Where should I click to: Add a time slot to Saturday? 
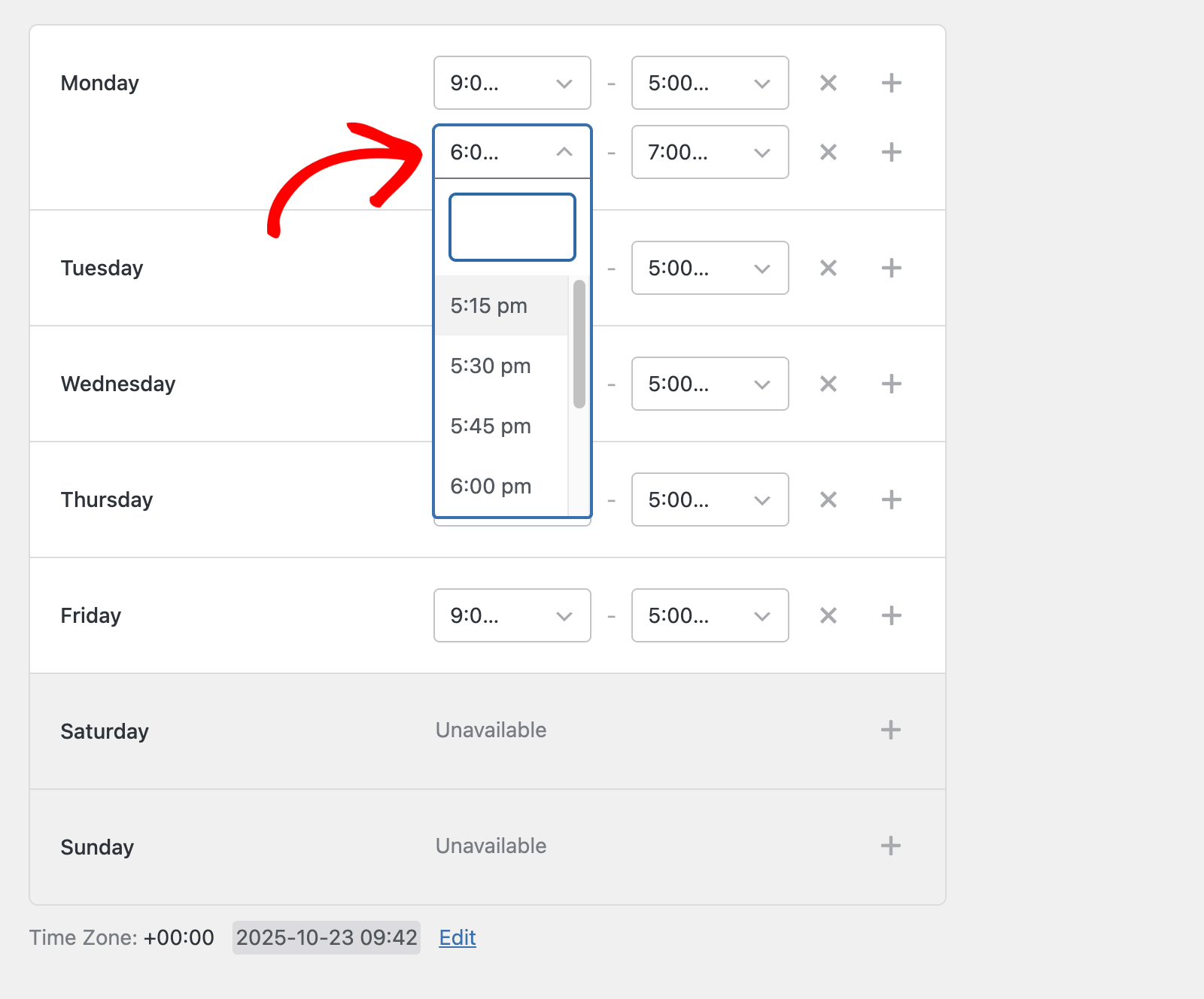click(x=891, y=730)
